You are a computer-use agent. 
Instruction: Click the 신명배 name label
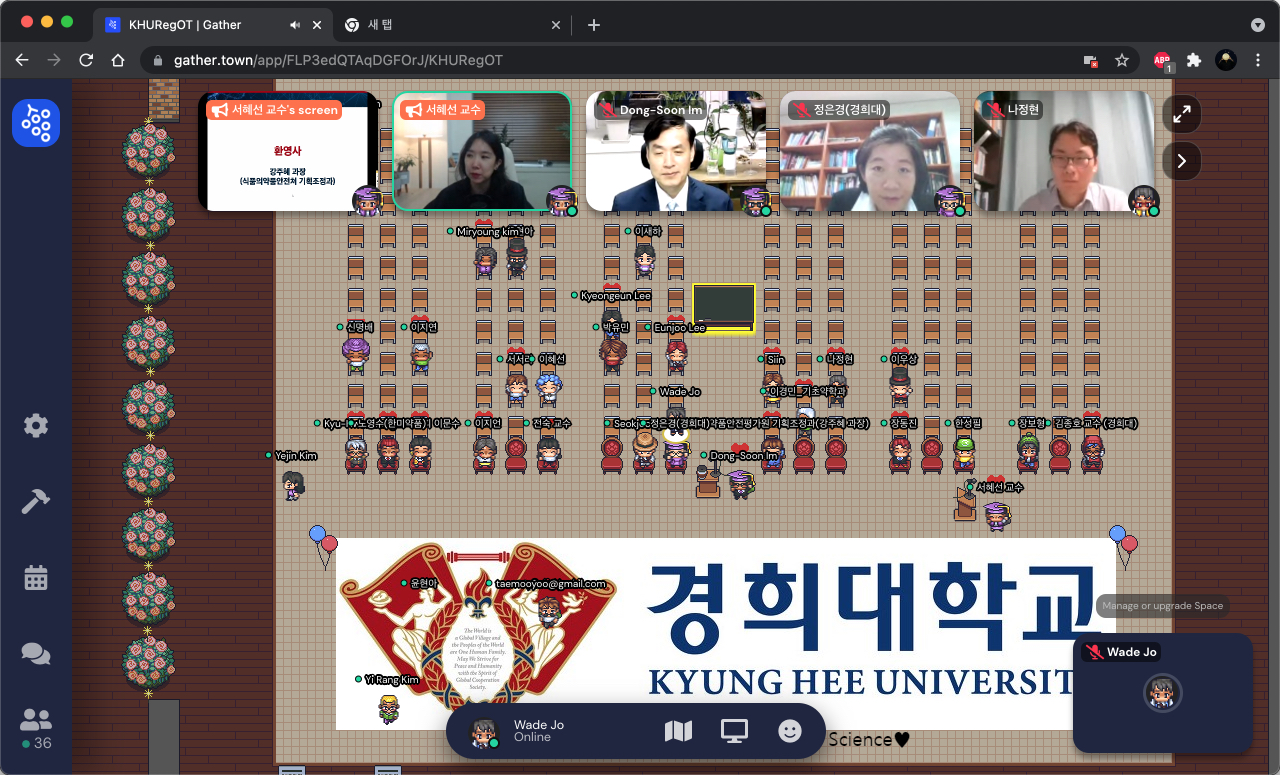(x=360, y=328)
